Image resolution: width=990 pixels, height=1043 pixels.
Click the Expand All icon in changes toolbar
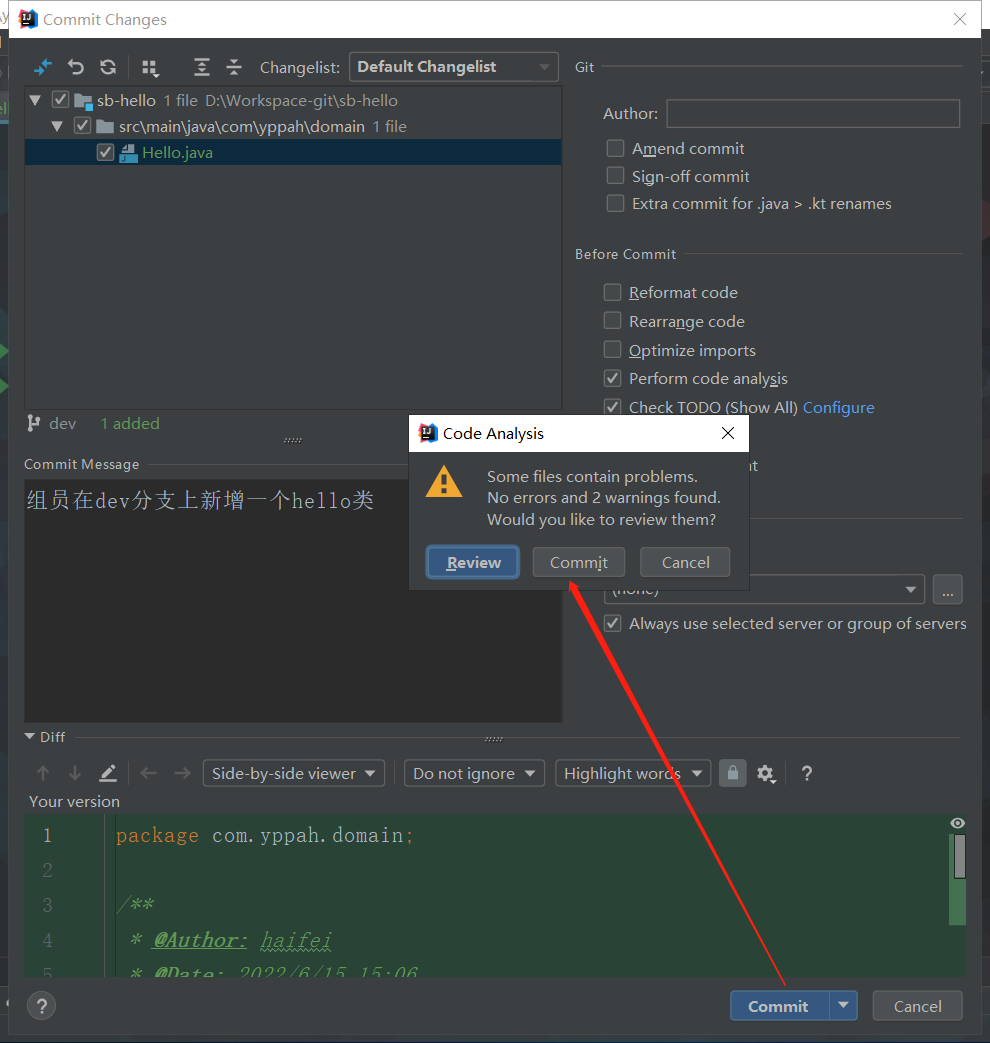point(202,67)
